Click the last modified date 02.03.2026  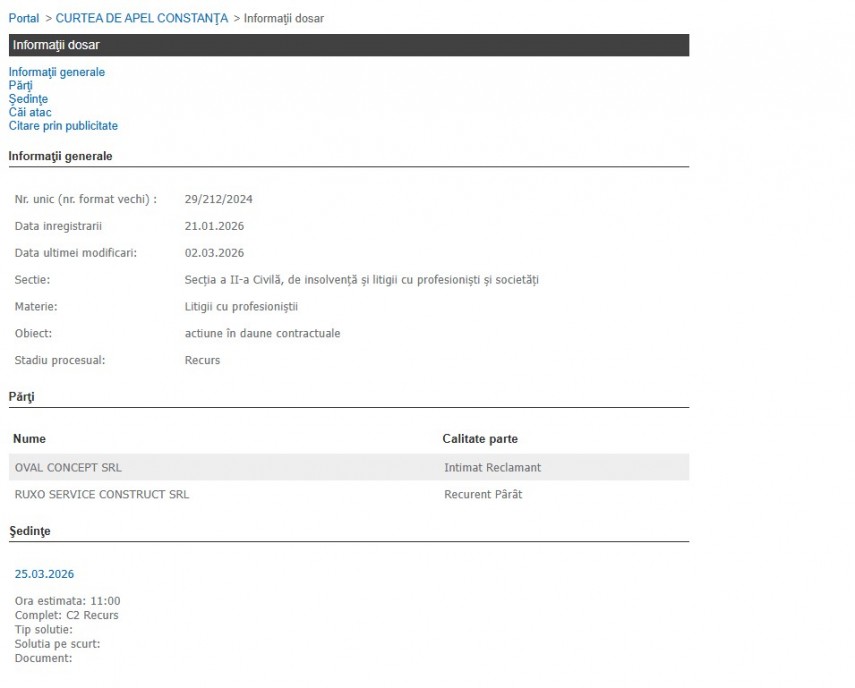pos(214,253)
